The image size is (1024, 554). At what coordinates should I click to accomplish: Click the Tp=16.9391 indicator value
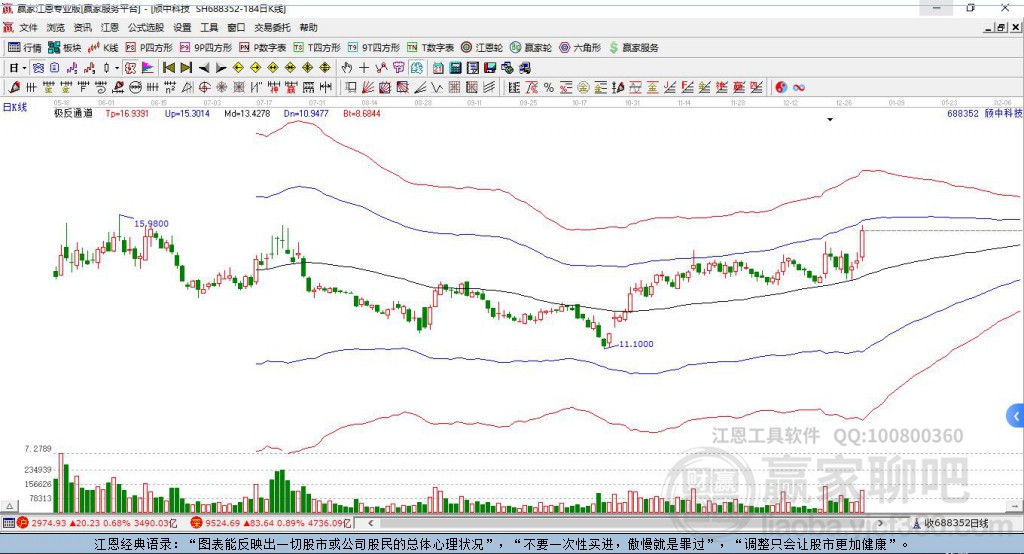coord(127,113)
